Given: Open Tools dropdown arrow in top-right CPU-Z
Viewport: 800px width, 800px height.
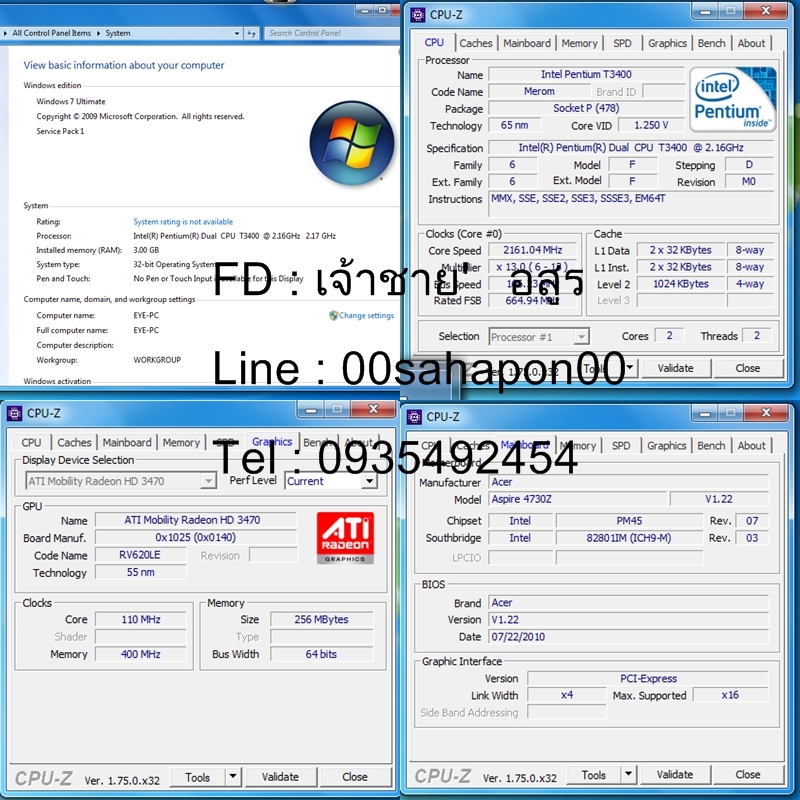Looking at the screenshot, I should pos(631,368).
